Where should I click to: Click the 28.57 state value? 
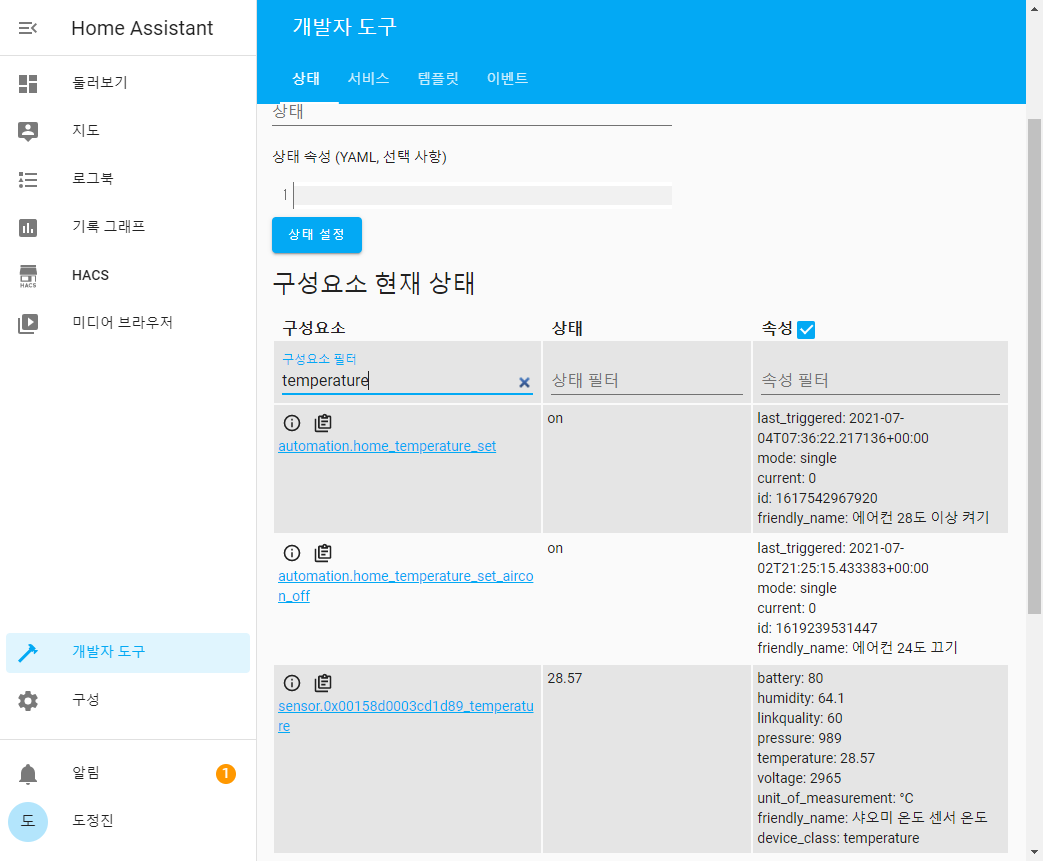point(565,679)
